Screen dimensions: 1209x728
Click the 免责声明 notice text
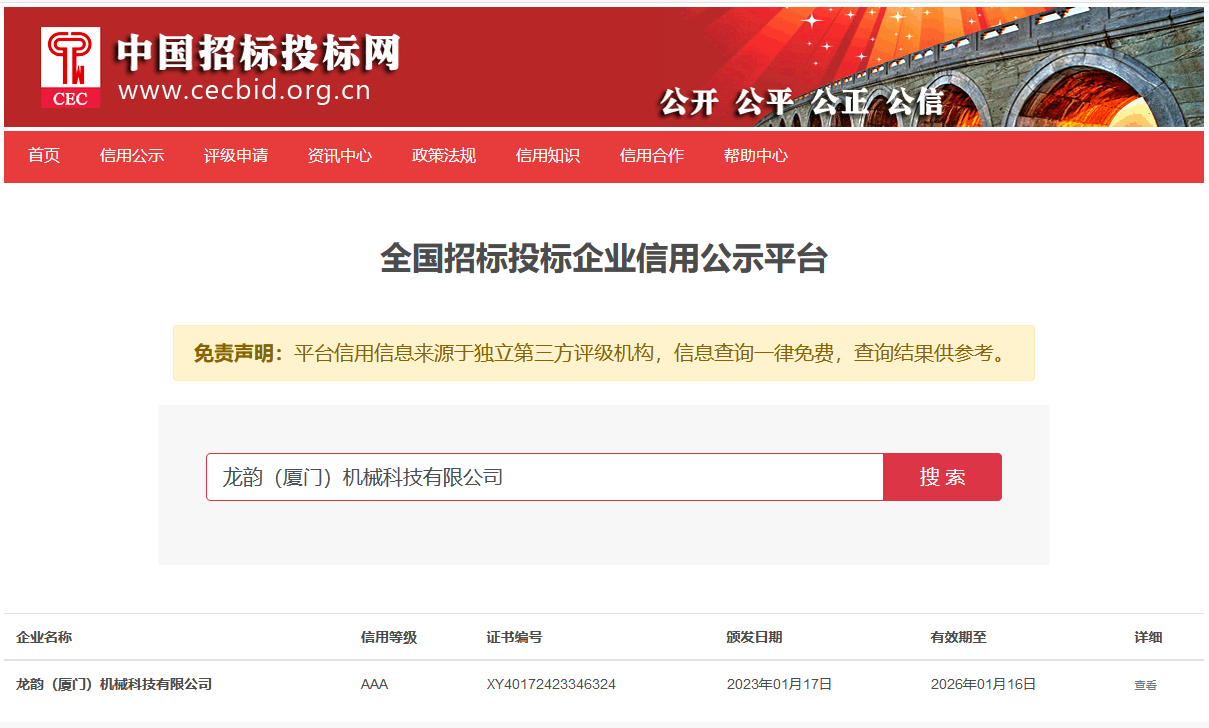coord(604,353)
